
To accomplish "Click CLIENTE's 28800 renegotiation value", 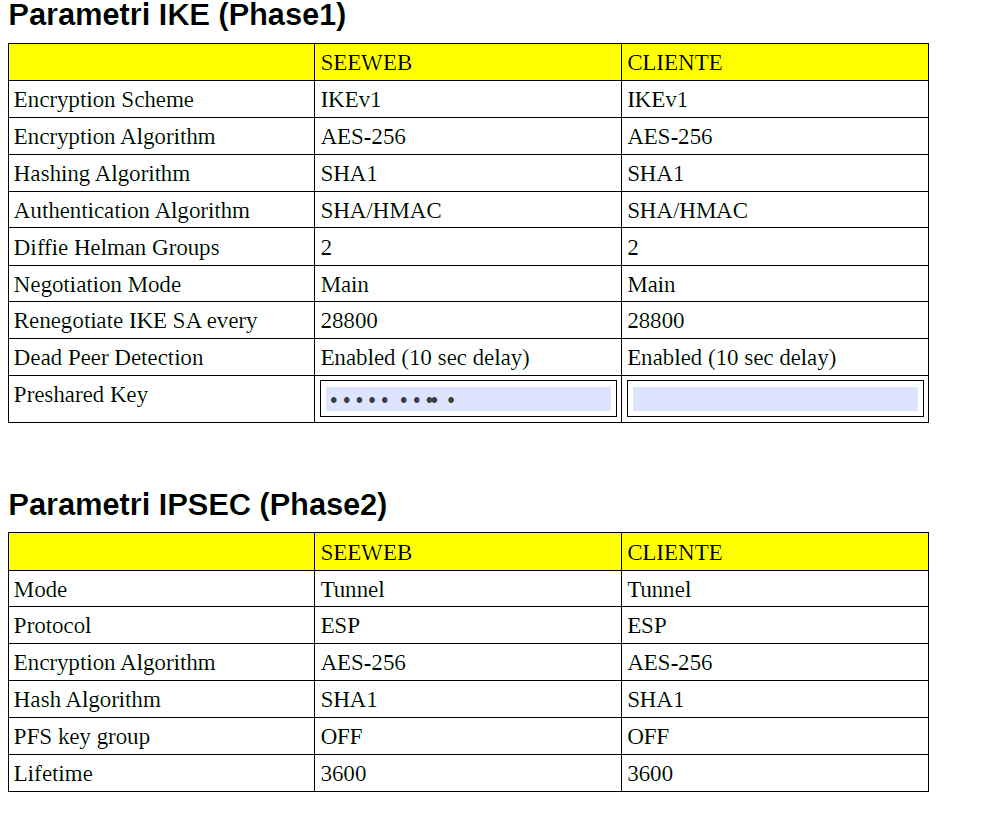I will [656, 321].
